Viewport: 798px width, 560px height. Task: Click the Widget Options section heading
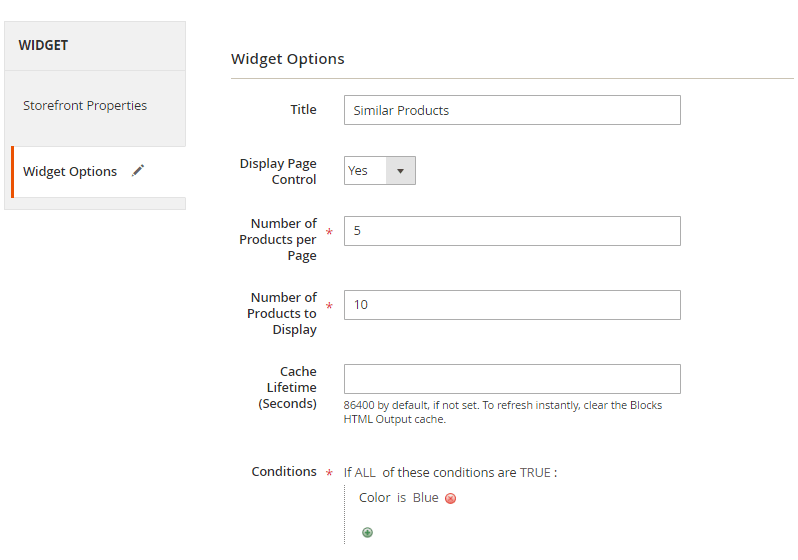pos(288,59)
